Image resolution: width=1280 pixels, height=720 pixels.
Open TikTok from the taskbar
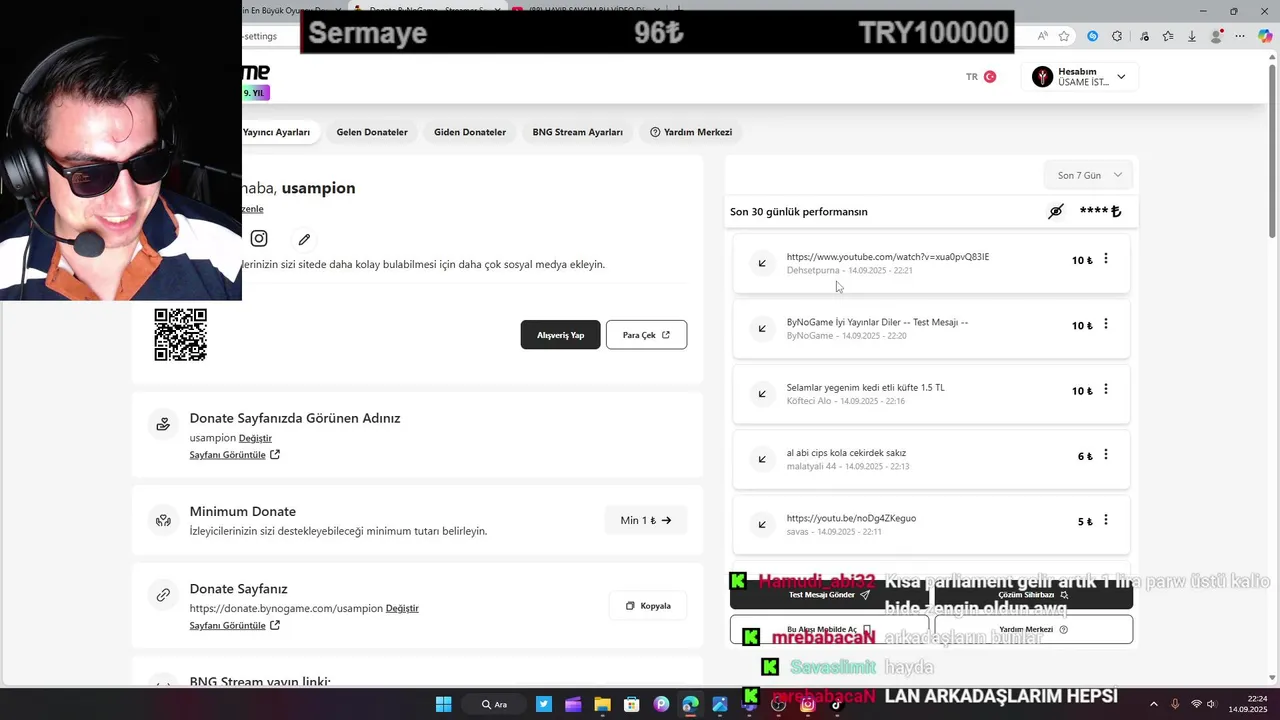[837, 704]
